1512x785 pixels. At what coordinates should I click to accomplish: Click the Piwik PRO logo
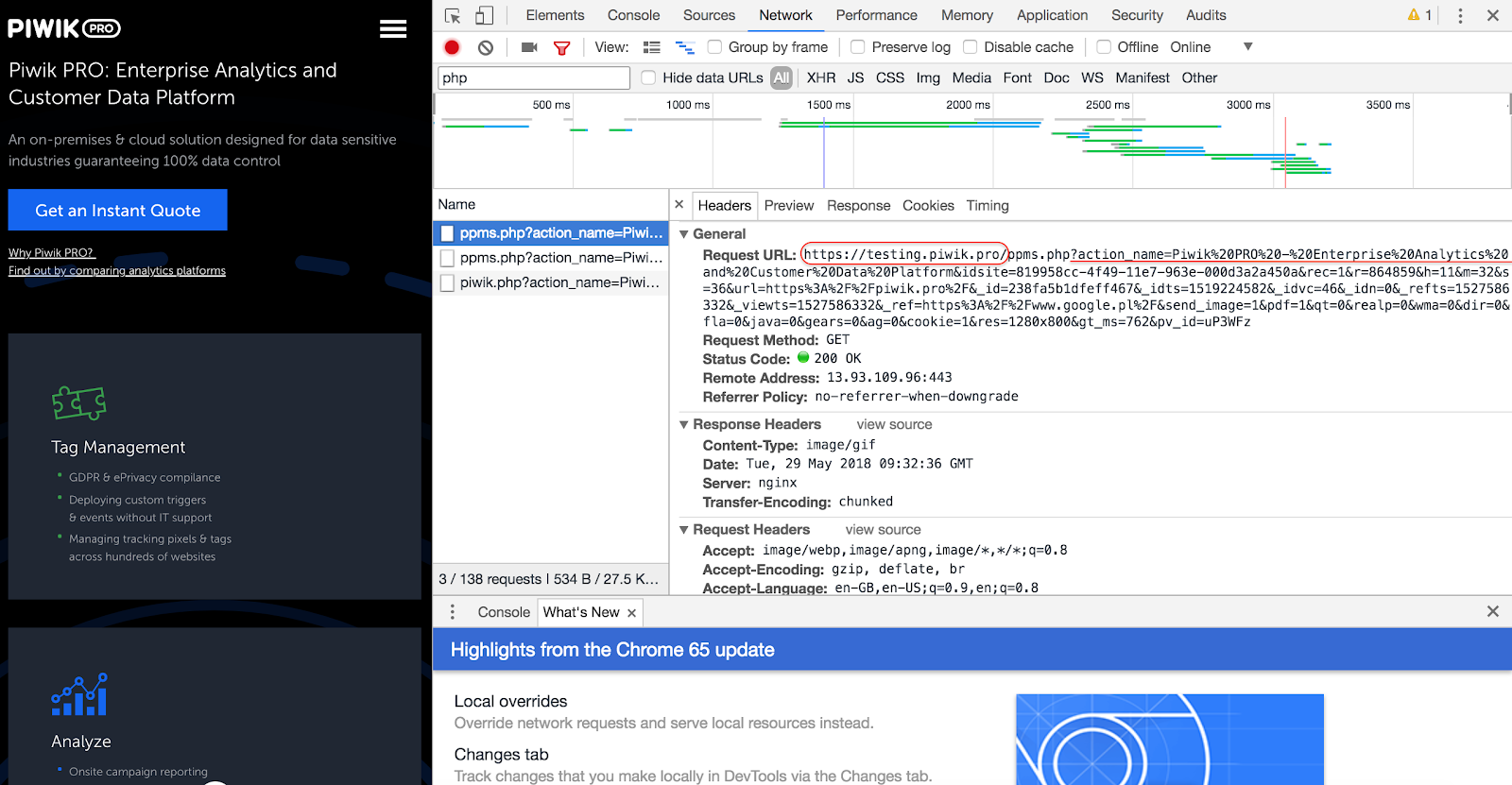point(64,28)
